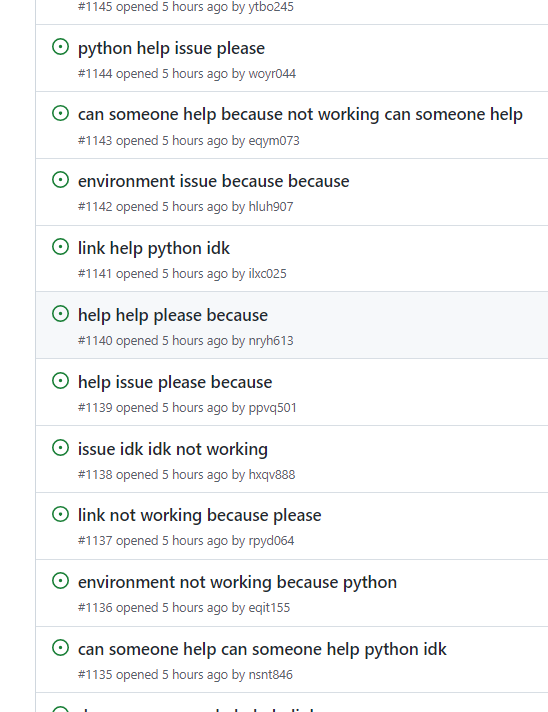This screenshot has height=712, width=548.
Task: Click '#1145 opened 5 hours ago' text
Action: point(153,7)
